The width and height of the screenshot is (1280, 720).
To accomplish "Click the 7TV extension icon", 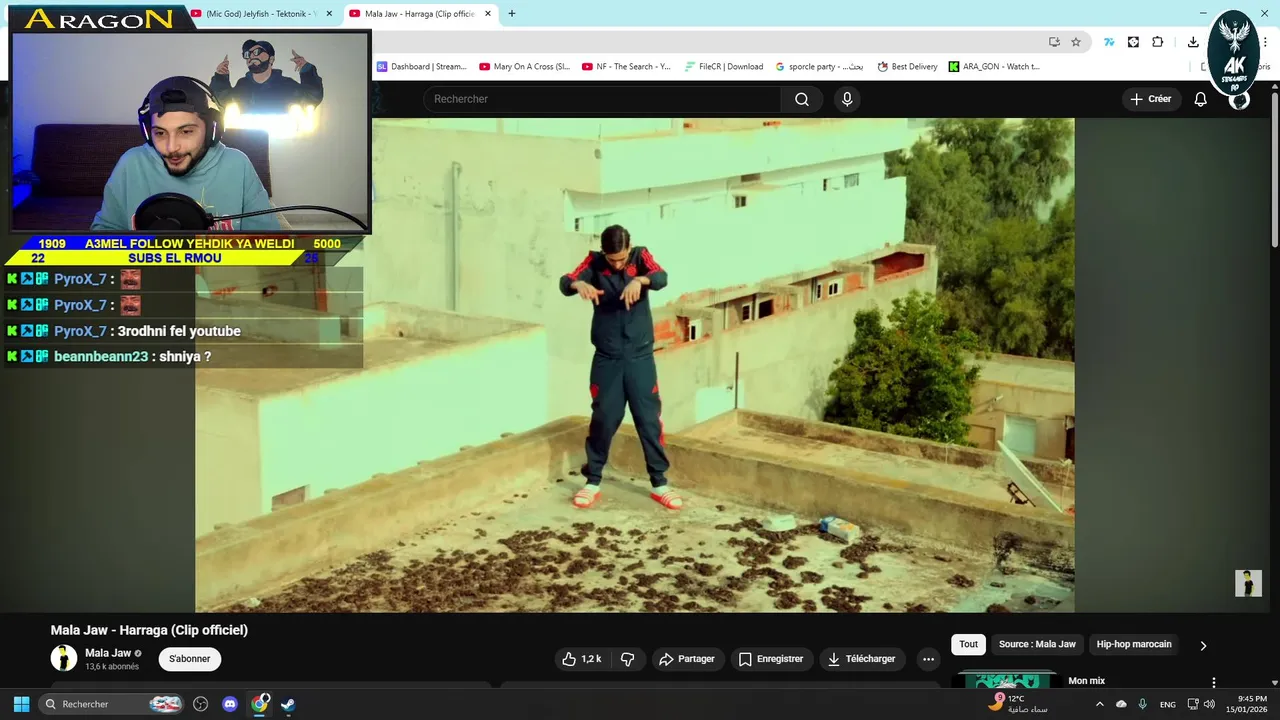I will 1109,42.
